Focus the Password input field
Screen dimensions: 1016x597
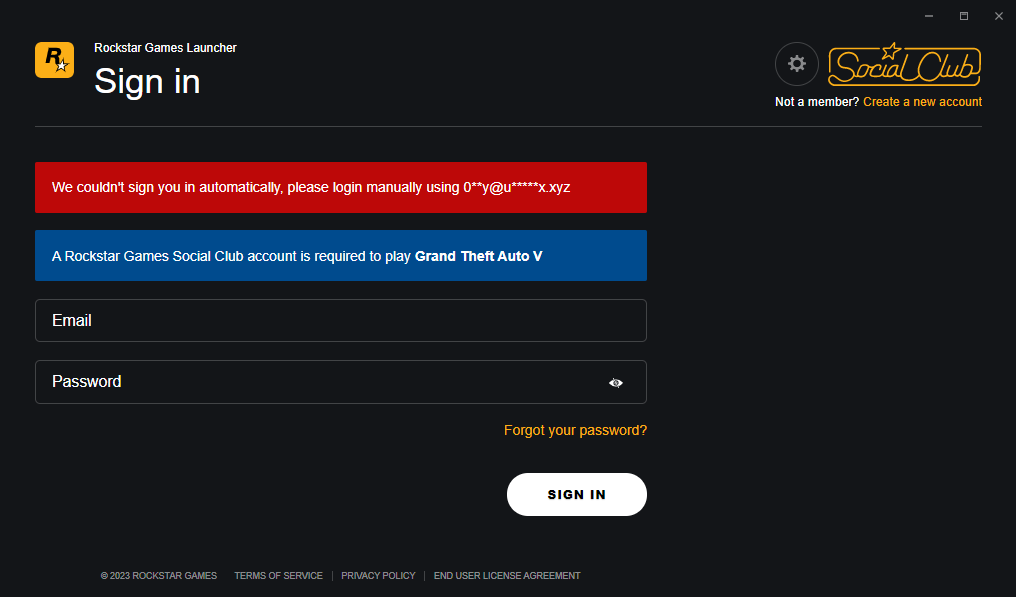point(341,382)
